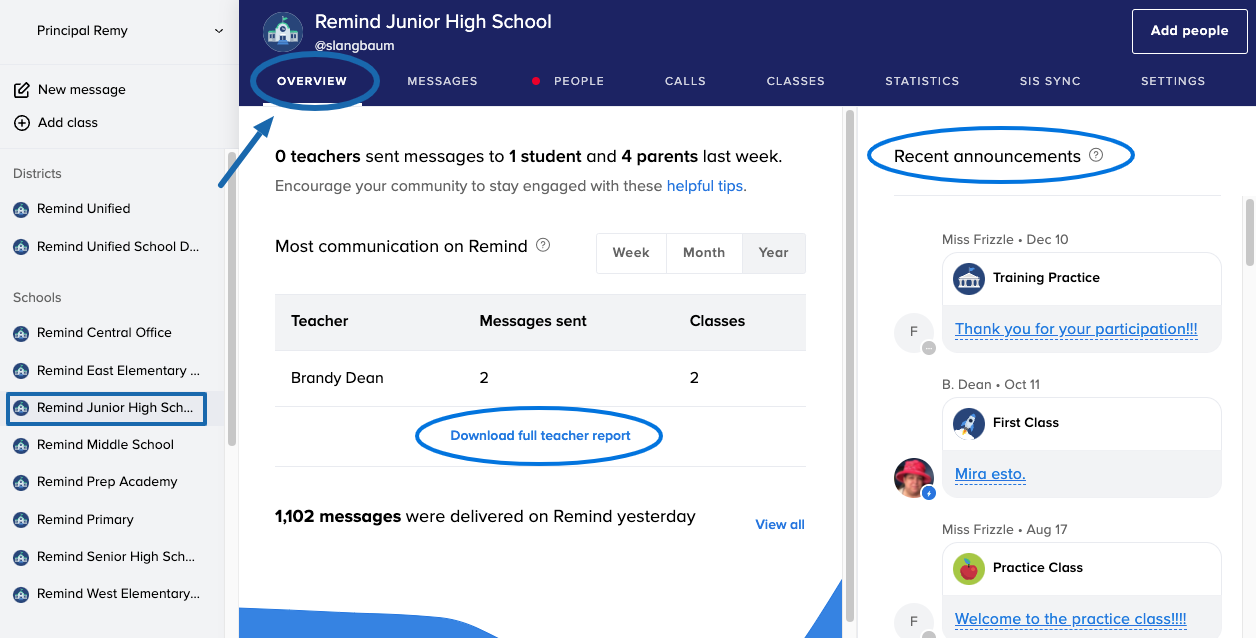This screenshot has height=638, width=1256.
Task: Click the Training Practice class icon
Action: click(x=968, y=278)
